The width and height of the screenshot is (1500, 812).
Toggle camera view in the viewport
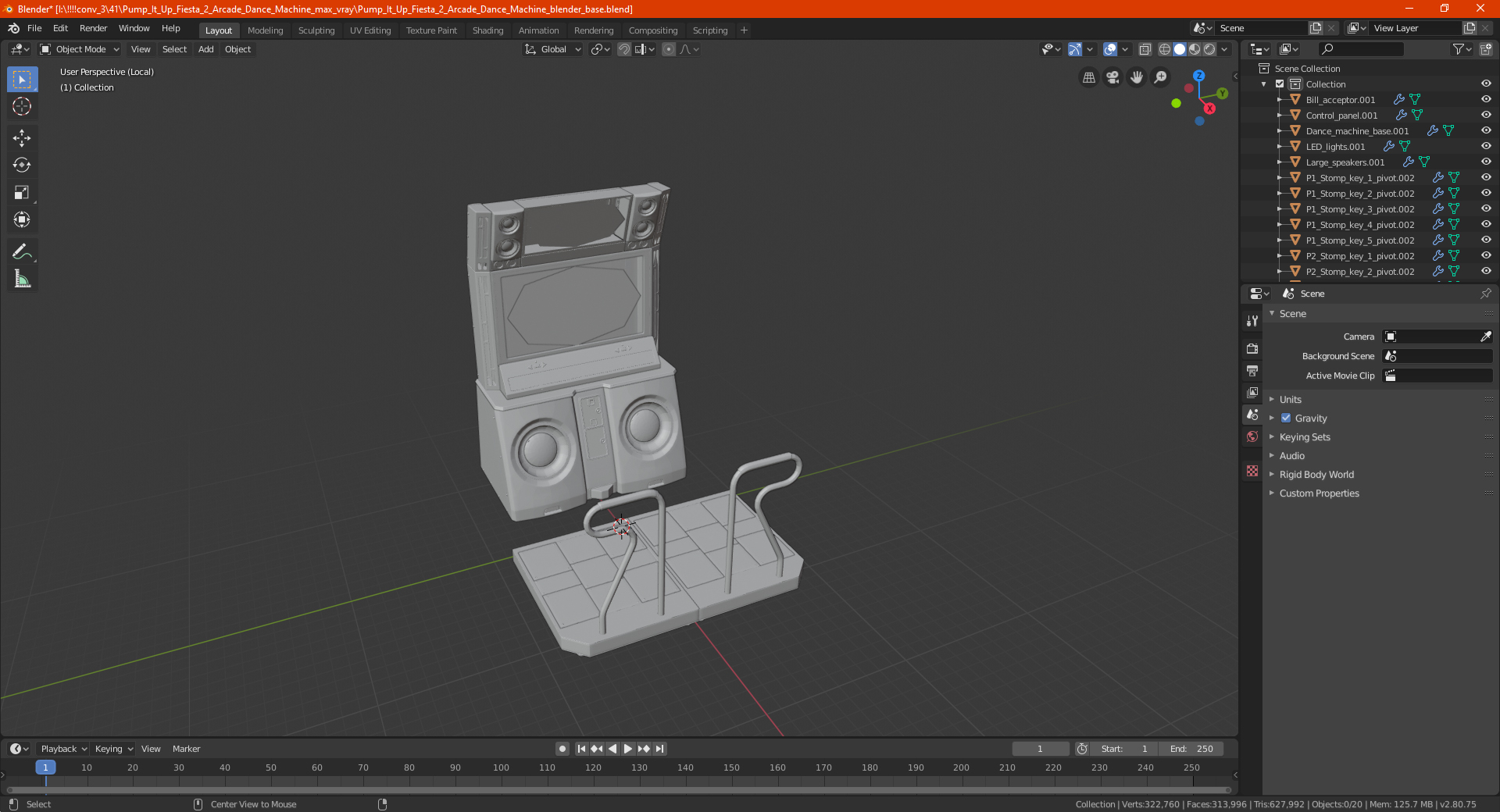(1112, 77)
